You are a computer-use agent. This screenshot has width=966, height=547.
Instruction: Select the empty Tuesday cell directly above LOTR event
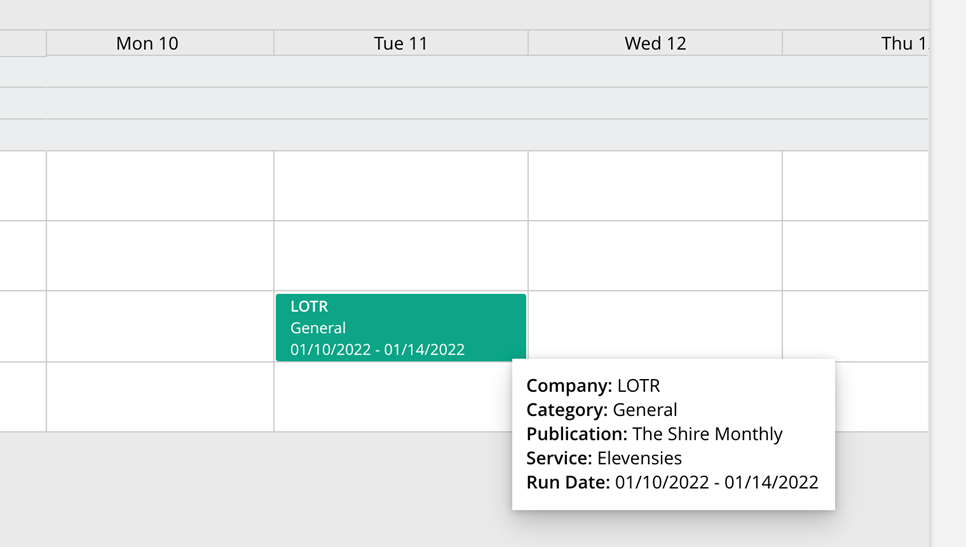tap(400, 256)
